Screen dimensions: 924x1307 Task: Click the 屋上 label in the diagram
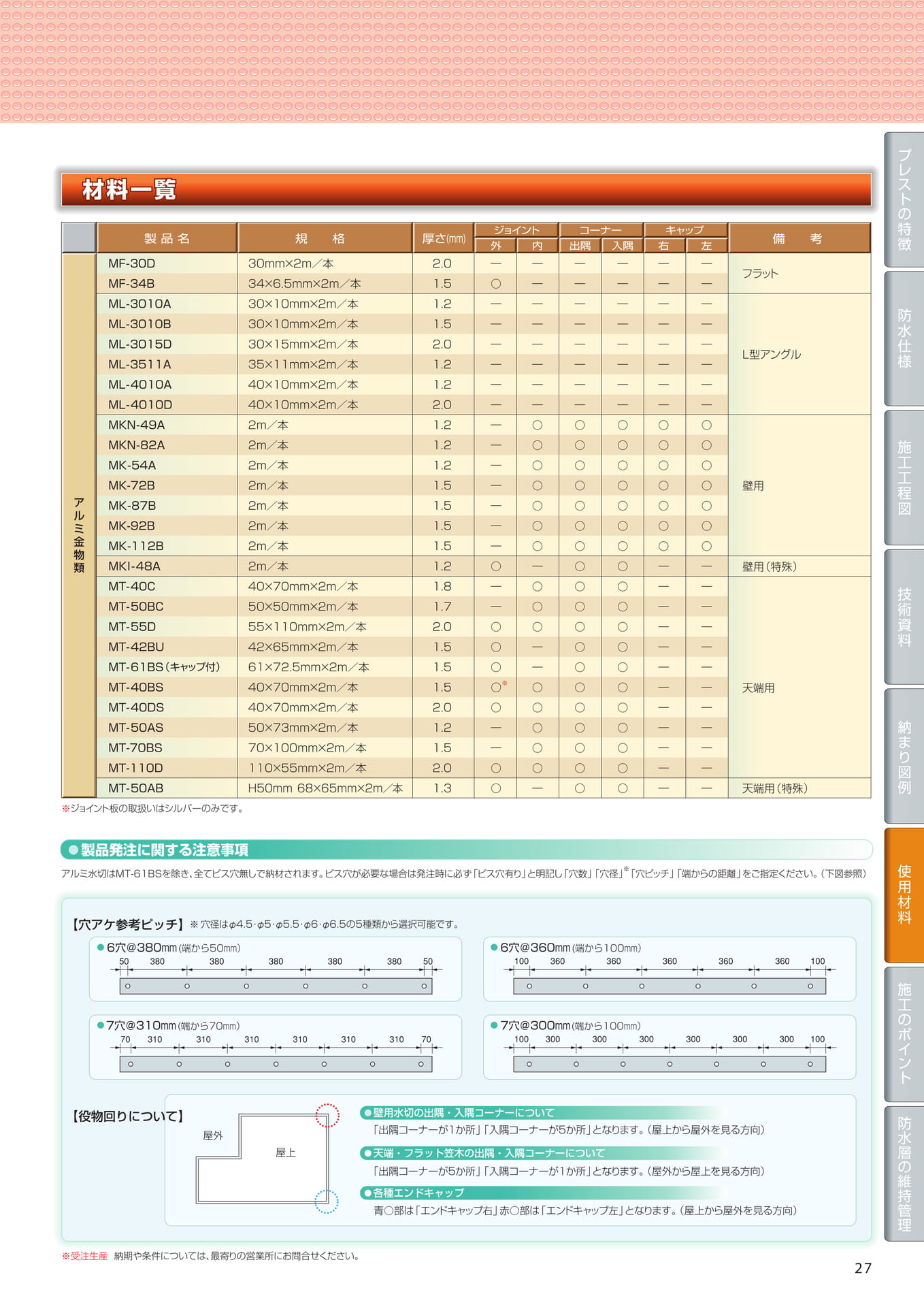pyautogui.click(x=286, y=1152)
